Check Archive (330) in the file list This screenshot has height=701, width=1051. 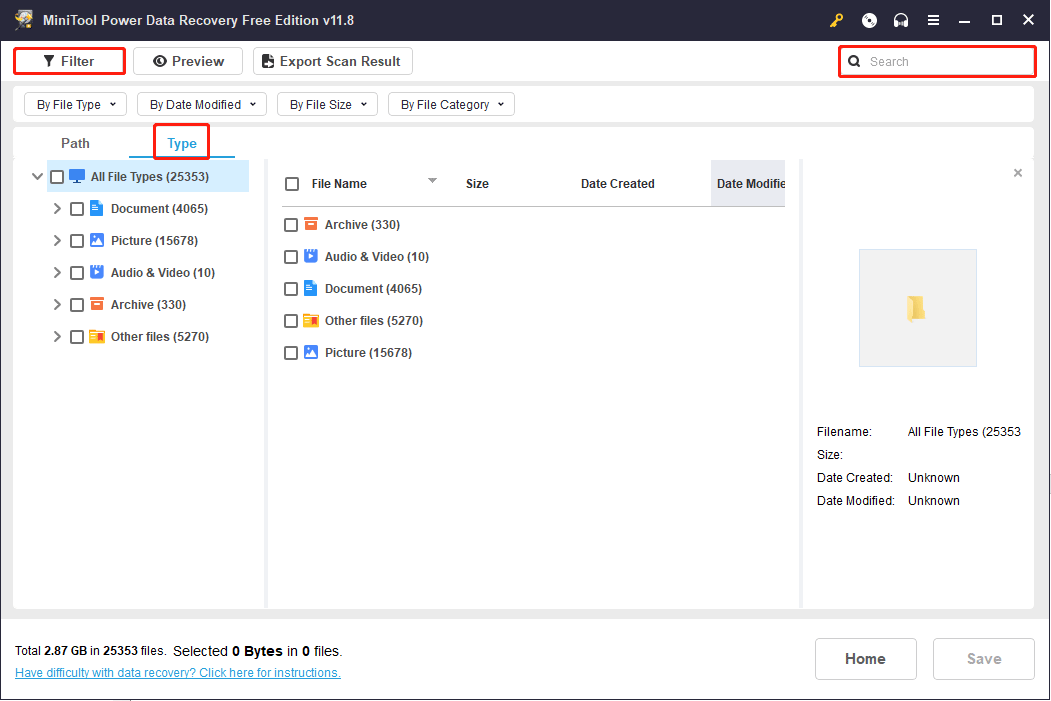click(291, 225)
